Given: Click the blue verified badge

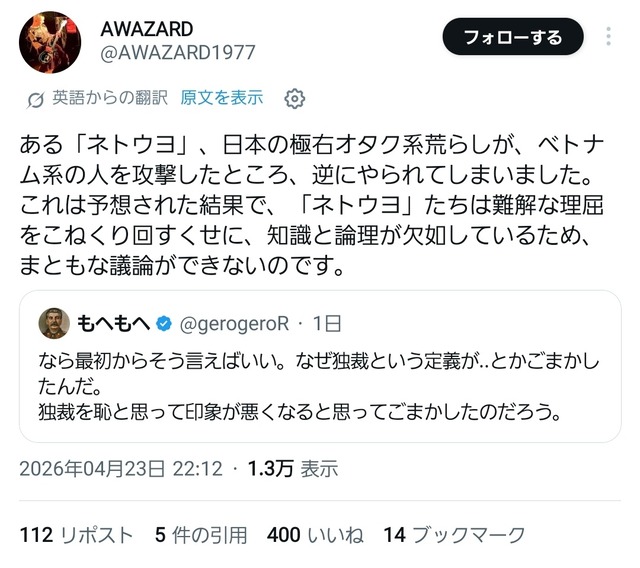Looking at the screenshot, I should (164, 324).
